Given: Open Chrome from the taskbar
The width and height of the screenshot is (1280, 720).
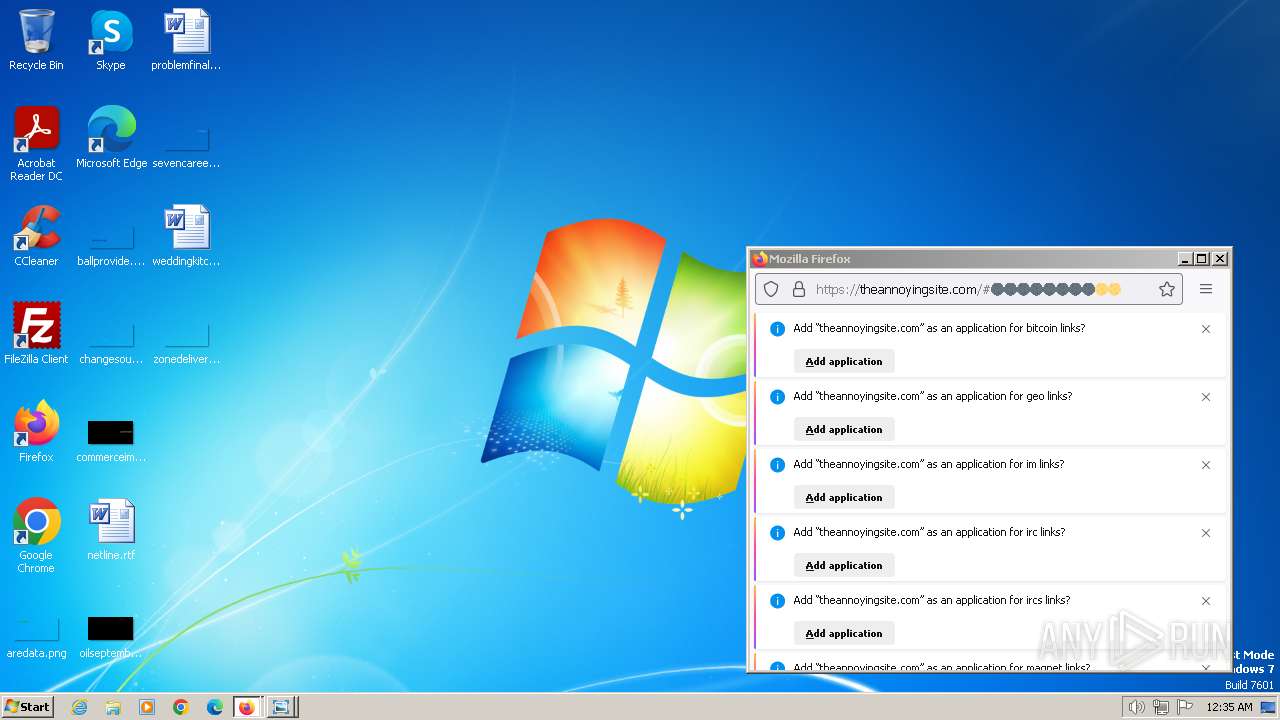Looking at the screenshot, I should (x=181, y=707).
